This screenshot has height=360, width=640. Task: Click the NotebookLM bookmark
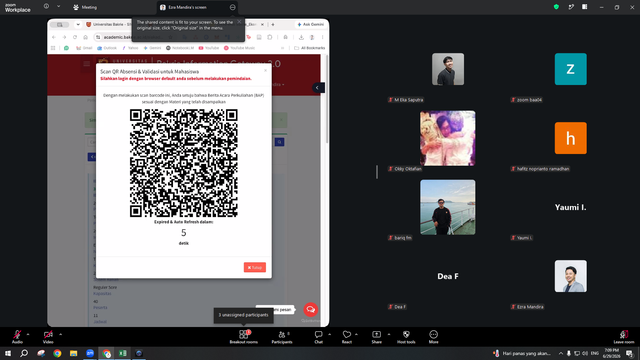(180, 48)
